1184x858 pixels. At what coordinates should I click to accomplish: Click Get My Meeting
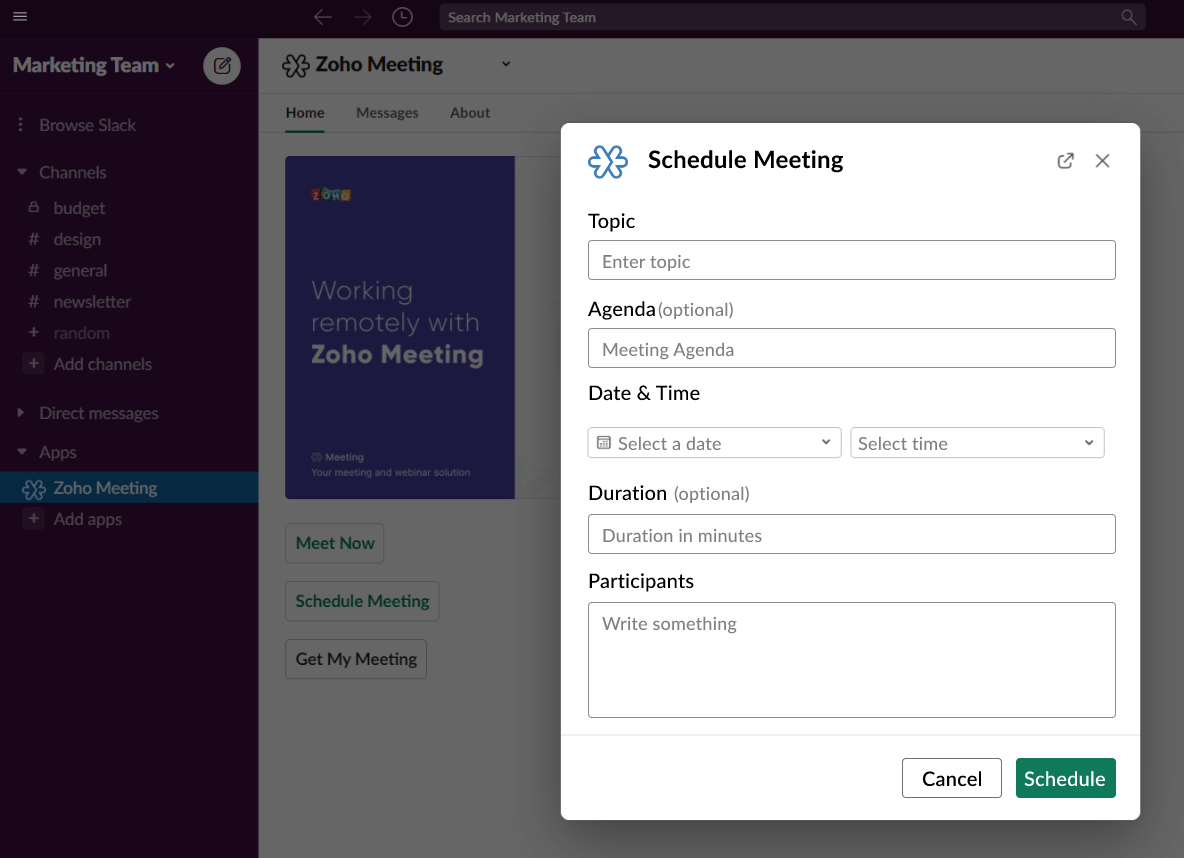(355, 659)
